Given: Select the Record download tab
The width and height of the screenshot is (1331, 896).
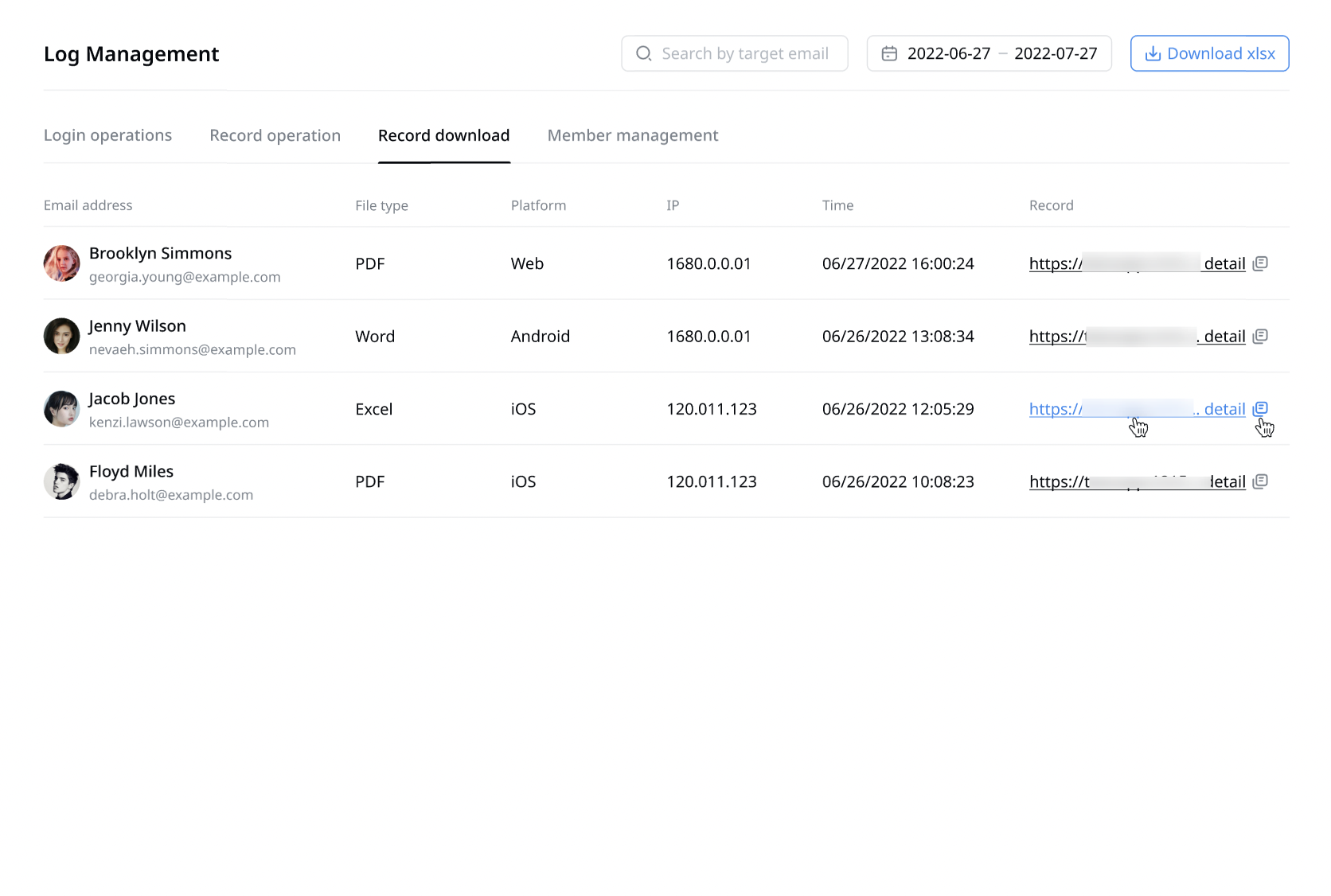Looking at the screenshot, I should pos(444,135).
